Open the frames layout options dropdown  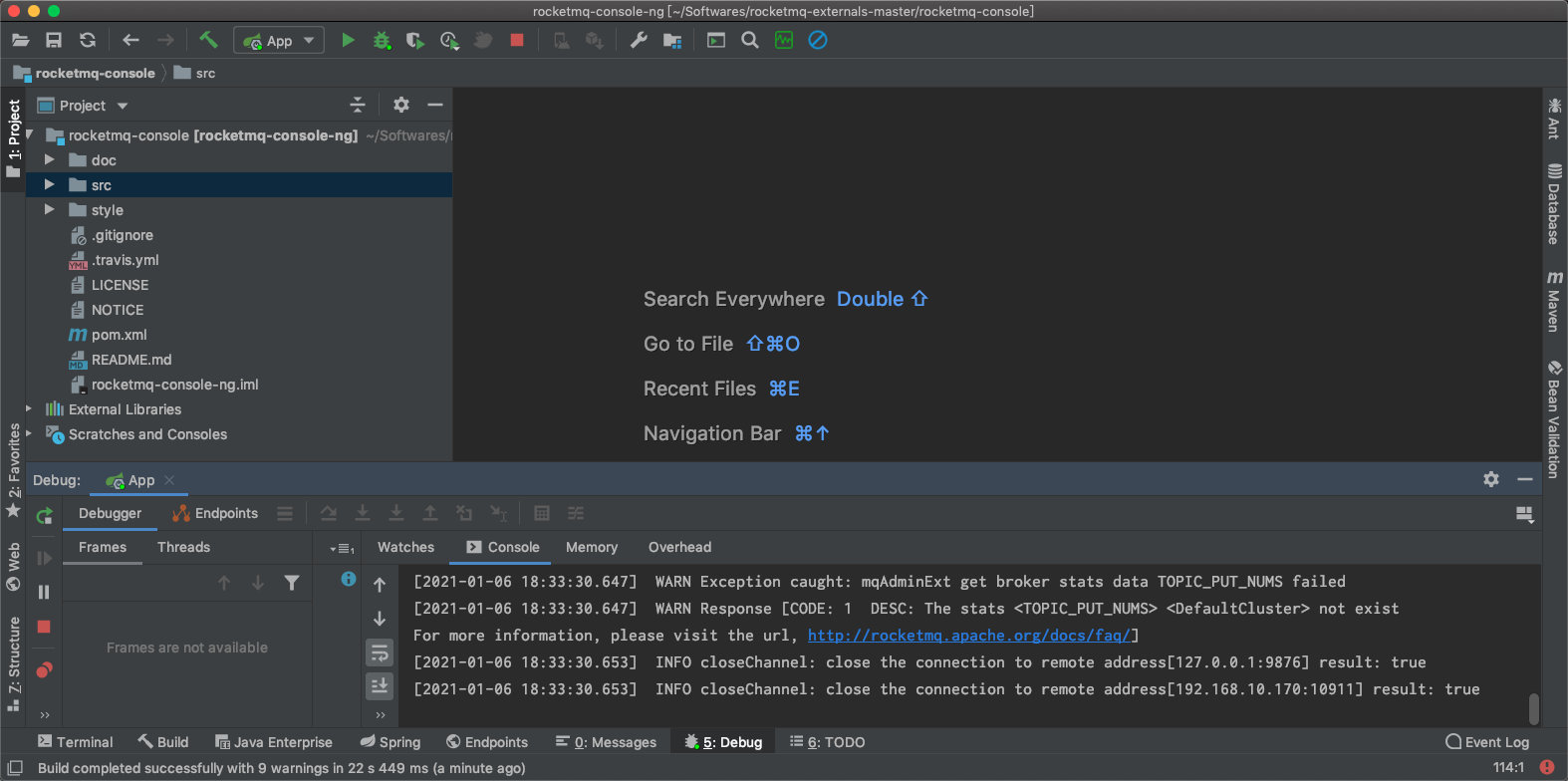click(341, 548)
